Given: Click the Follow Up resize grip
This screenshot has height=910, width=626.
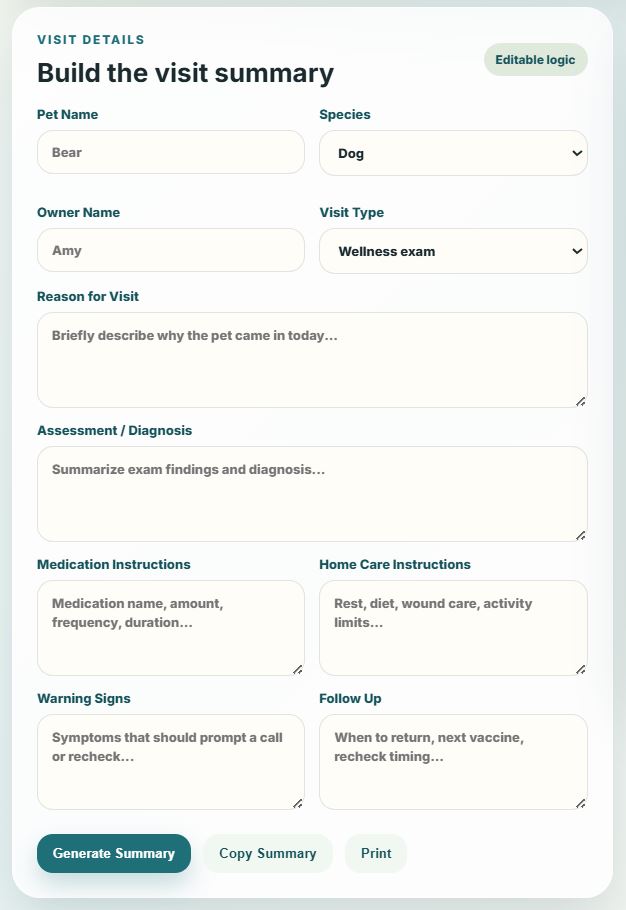Looking at the screenshot, I should pos(580,803).
